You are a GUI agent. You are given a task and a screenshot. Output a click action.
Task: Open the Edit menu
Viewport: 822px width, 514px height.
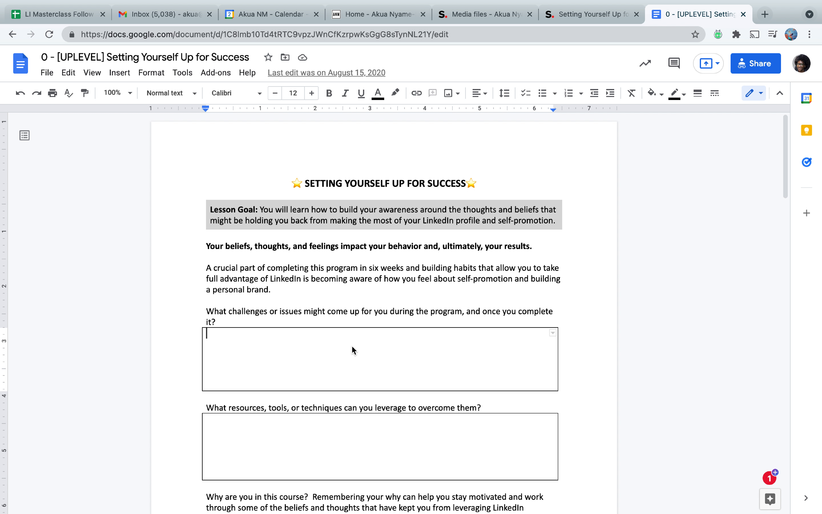click(68, 73)
